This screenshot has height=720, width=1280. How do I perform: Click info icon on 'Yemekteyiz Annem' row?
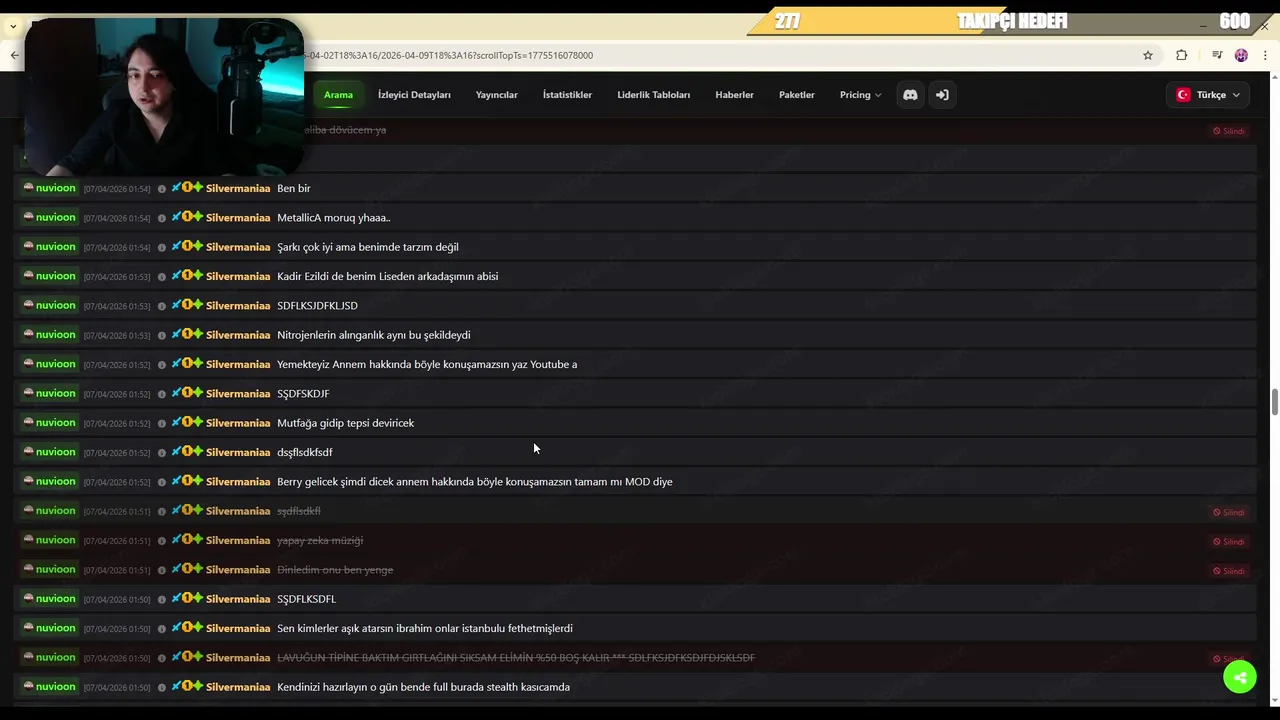click(162, 365)
